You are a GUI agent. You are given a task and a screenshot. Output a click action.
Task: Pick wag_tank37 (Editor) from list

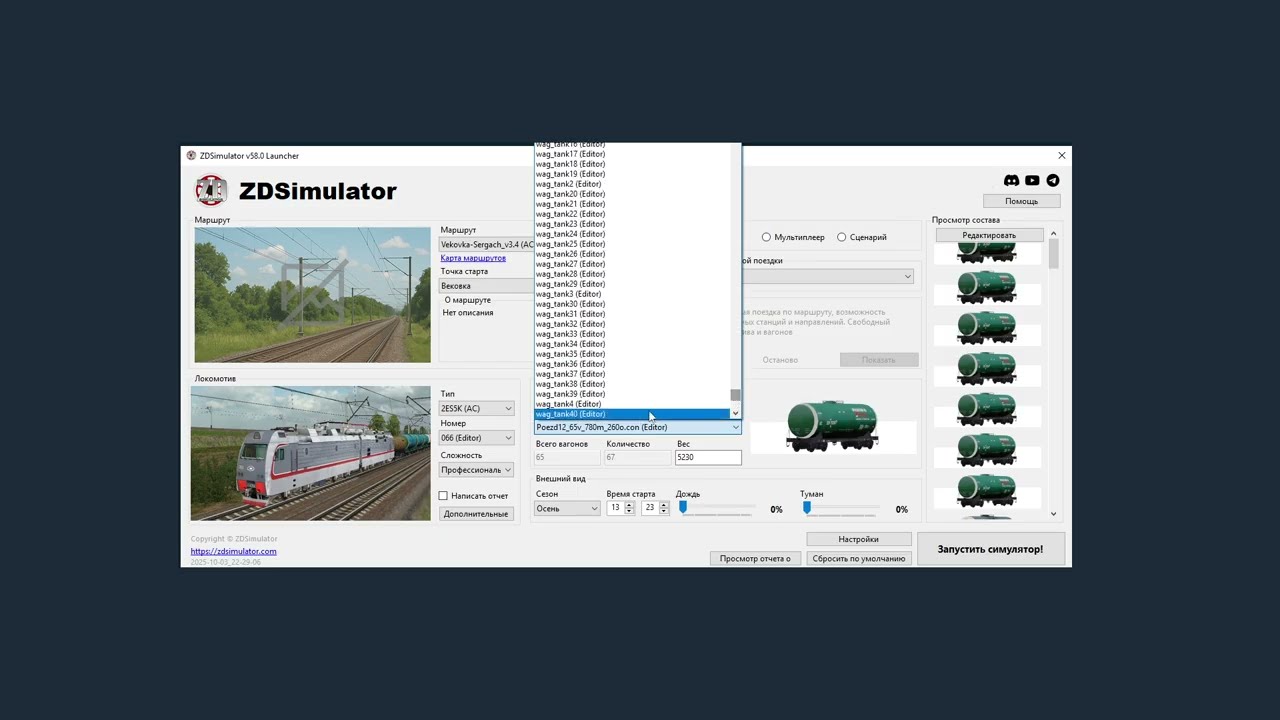(x=632, y=374)
